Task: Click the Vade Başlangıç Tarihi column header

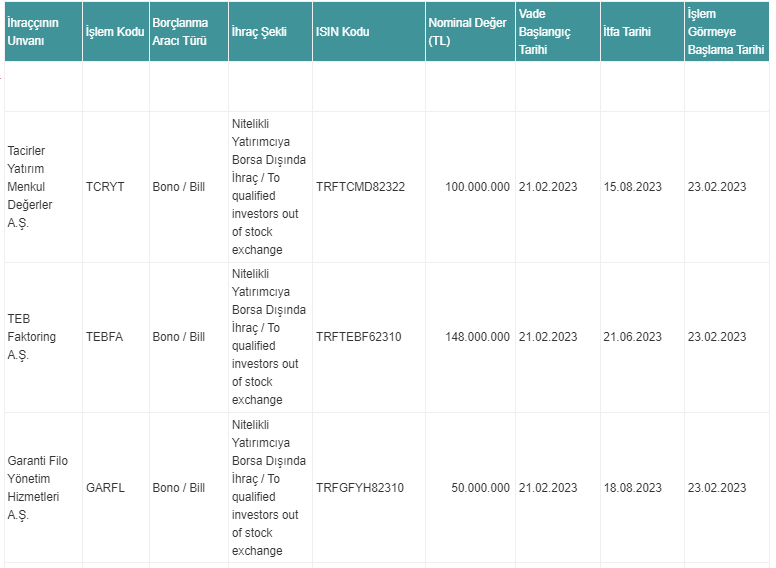Action: click(558, 32)
